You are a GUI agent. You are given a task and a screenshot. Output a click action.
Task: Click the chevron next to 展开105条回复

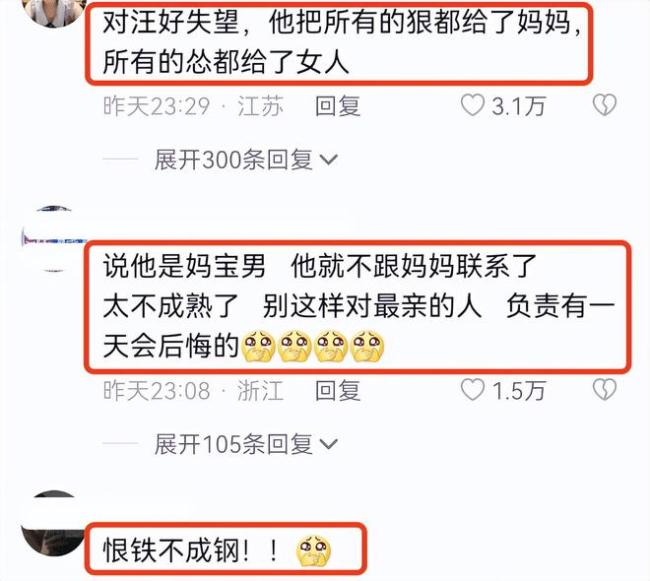pyautogui.click(x=329, y=445)
